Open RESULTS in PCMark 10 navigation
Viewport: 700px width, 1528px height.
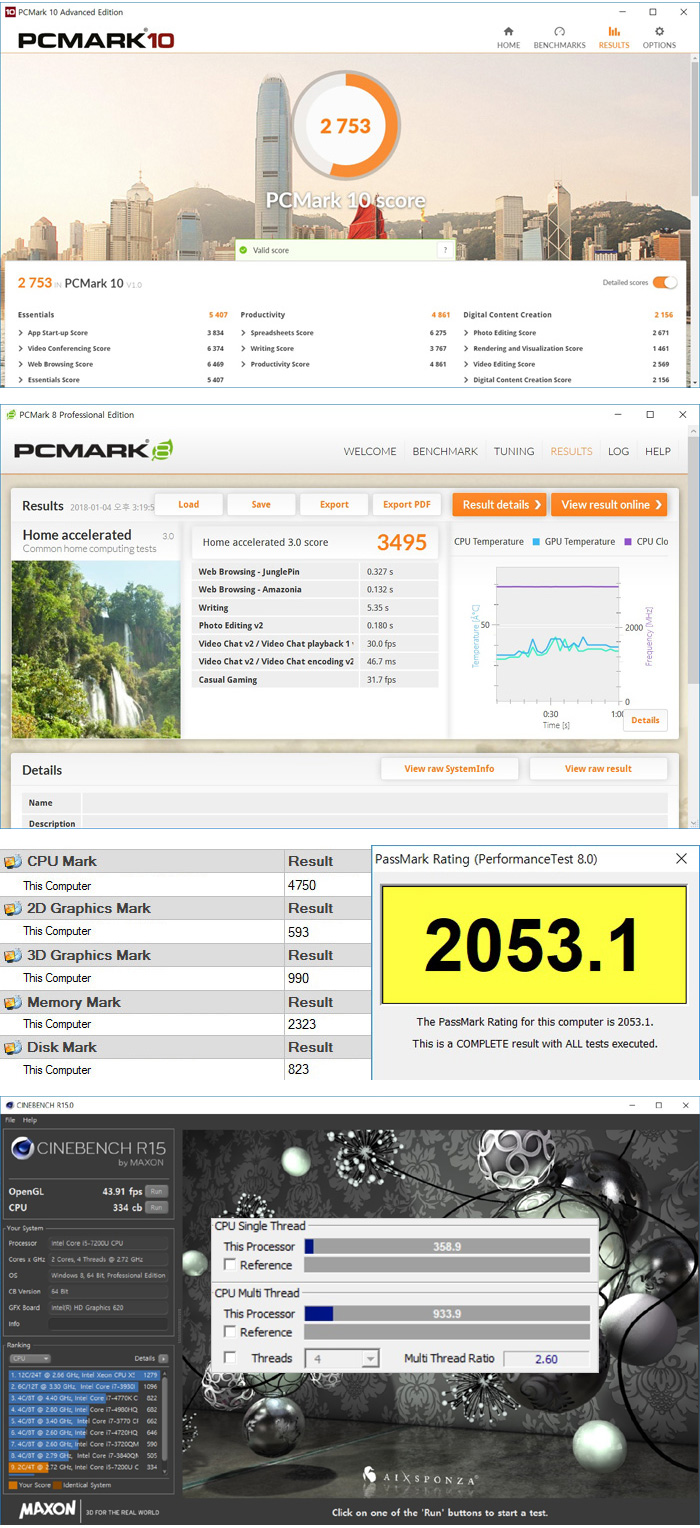614,38
